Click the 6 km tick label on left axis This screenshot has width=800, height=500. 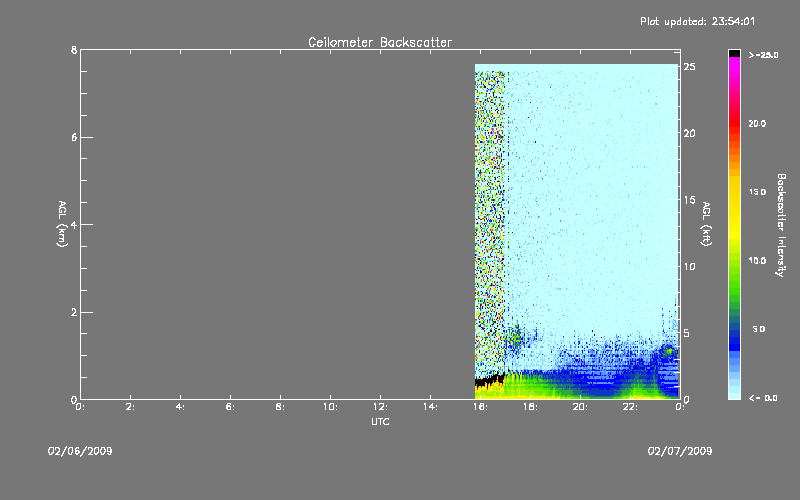[x=74, y=138]
